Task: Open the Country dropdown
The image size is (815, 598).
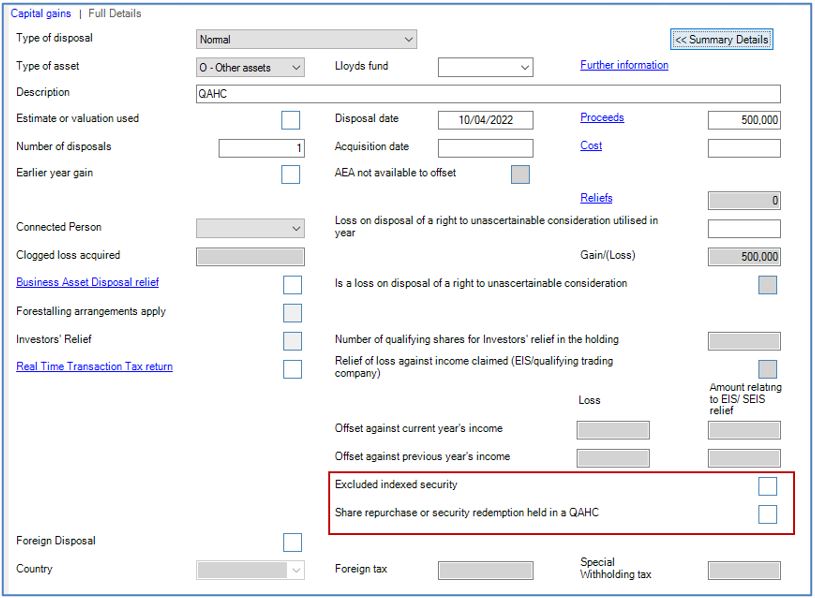Action: click(x=250, y=570)
